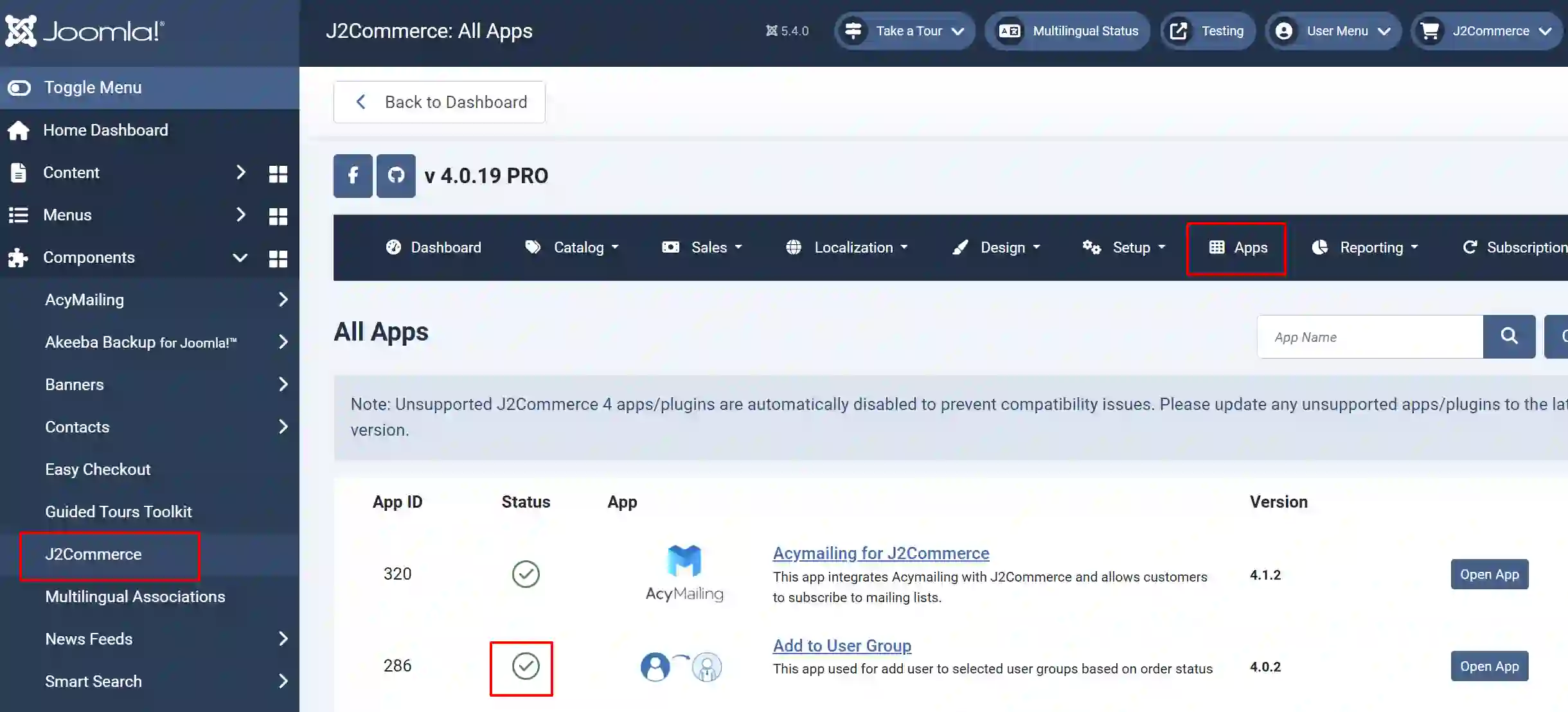Open the GitHub icon link
Screen dimensions: 1568x712
[396, 175]
